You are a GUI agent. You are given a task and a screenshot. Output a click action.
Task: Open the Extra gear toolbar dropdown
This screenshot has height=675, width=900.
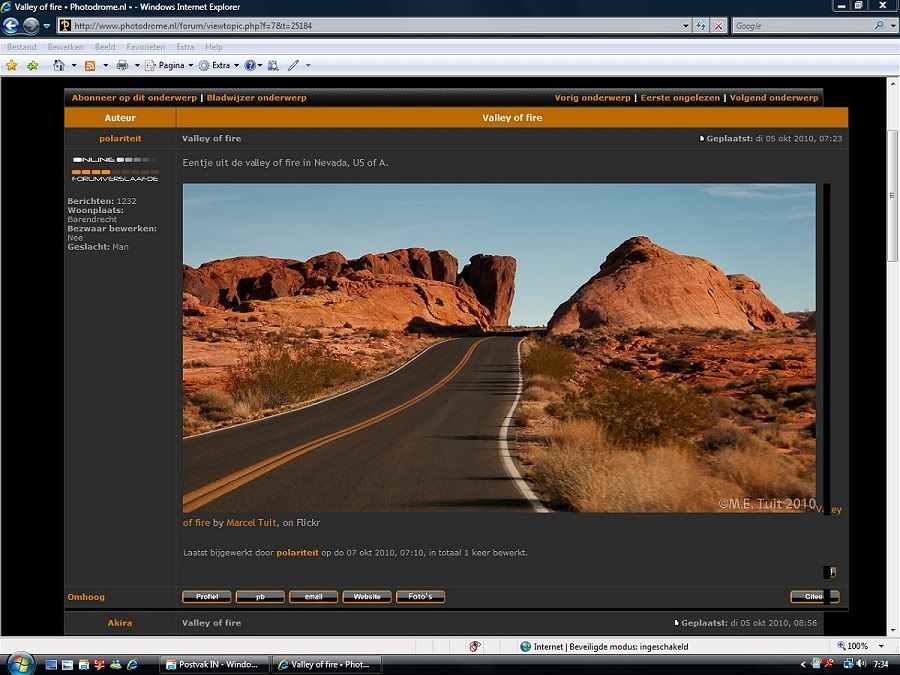(219, 65)
